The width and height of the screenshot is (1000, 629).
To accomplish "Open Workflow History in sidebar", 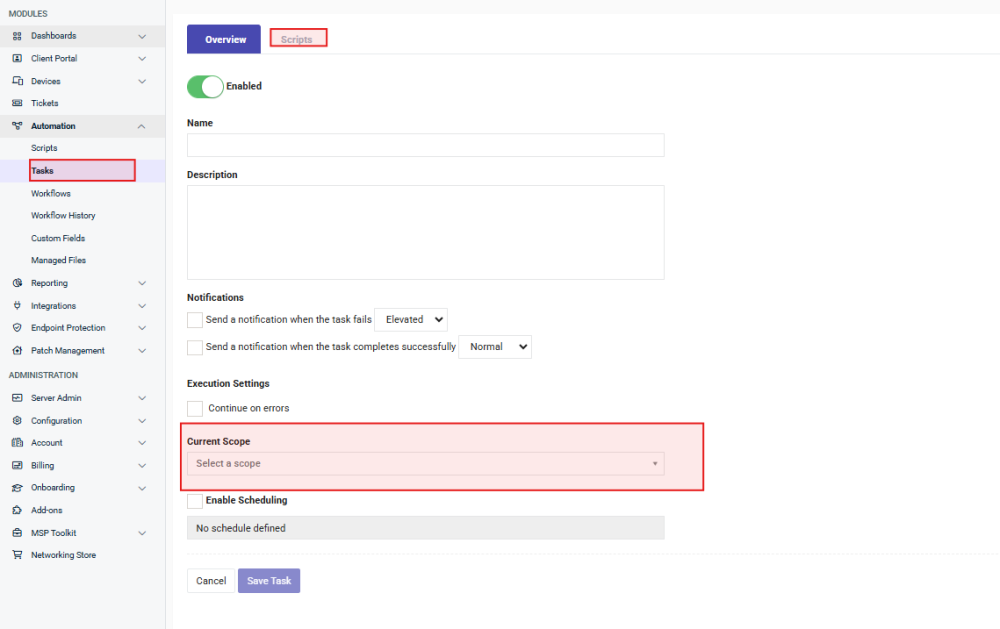I will [63, 216].
